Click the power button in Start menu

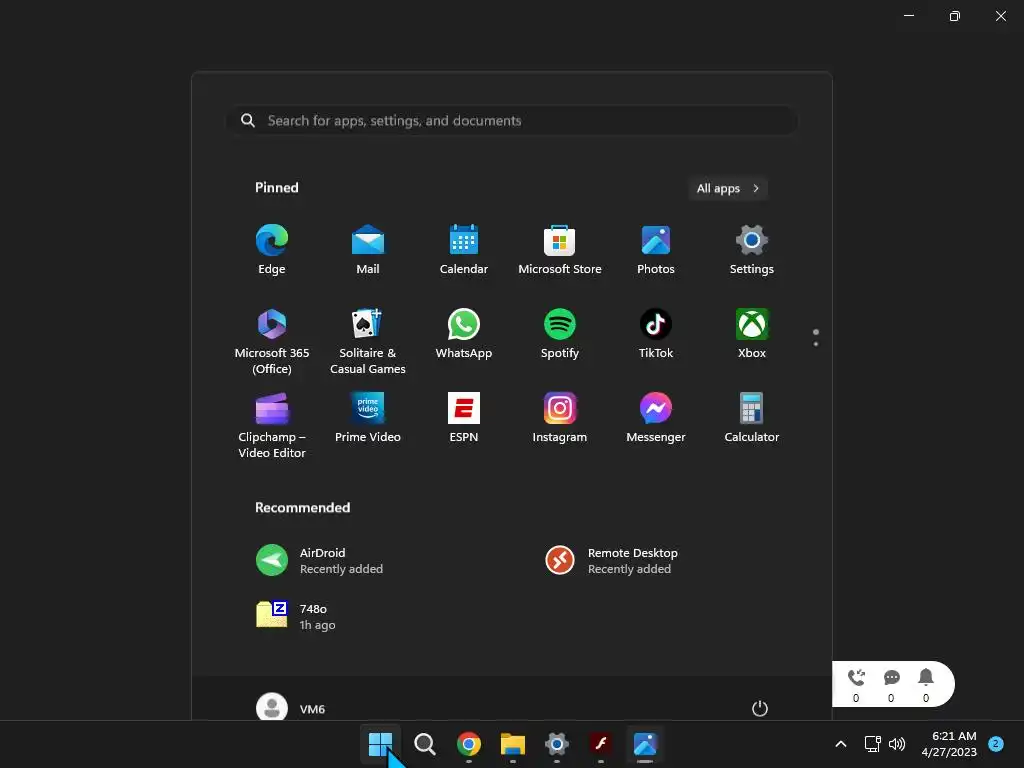coord(760,708)
